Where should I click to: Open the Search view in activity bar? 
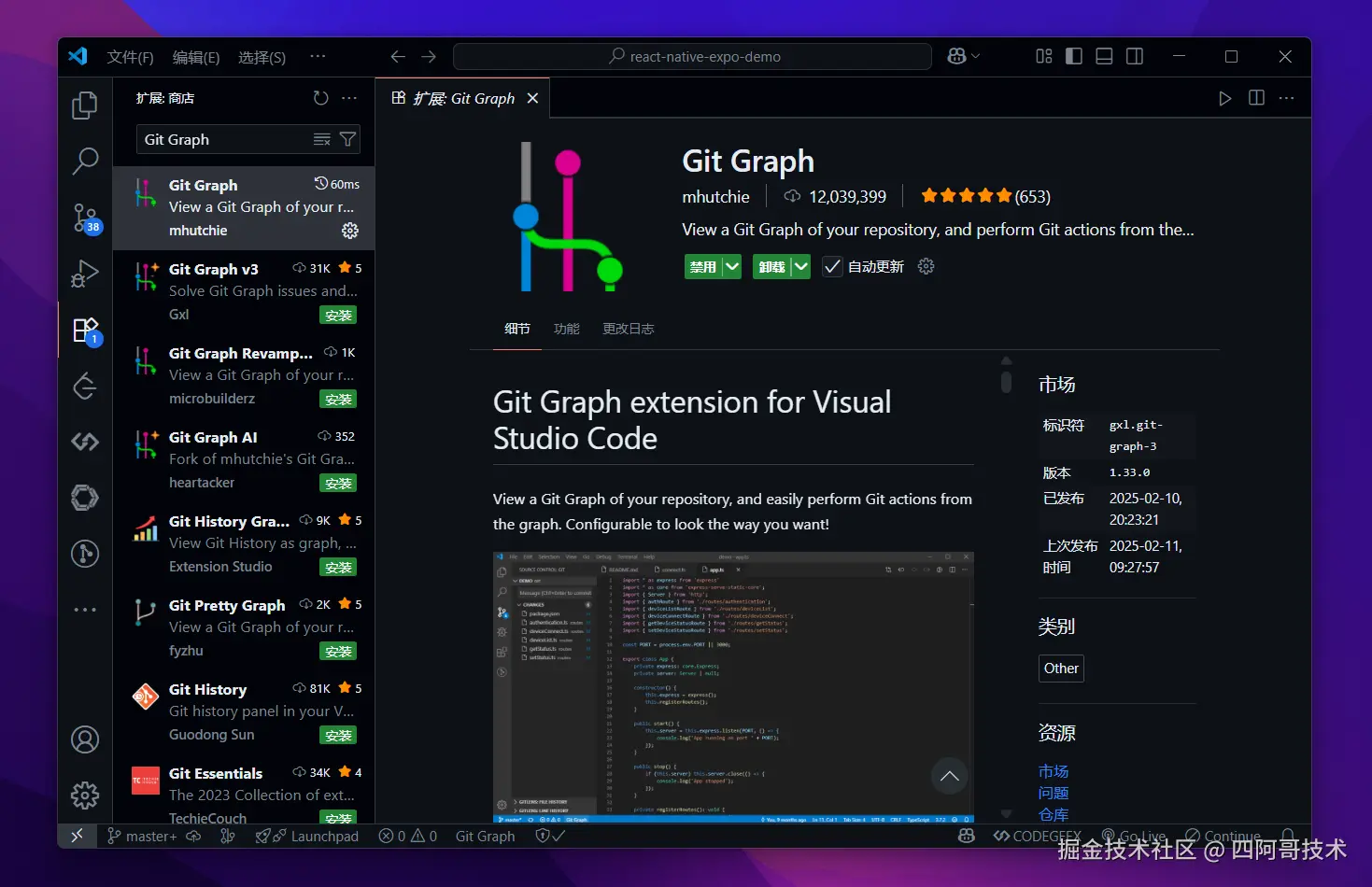click(85, 162)
